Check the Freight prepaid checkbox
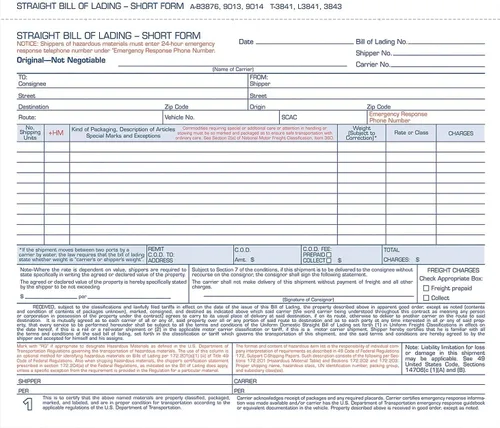Screen dimensions: 500x428 [426, 288]
